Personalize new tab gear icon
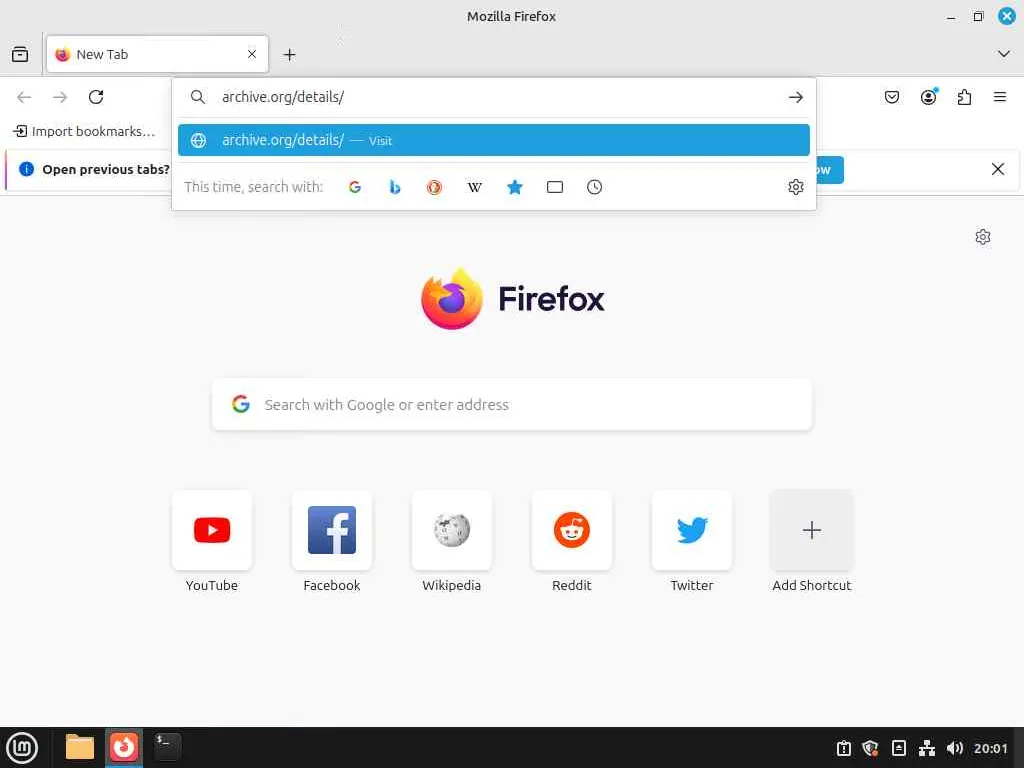 point(983,236)
